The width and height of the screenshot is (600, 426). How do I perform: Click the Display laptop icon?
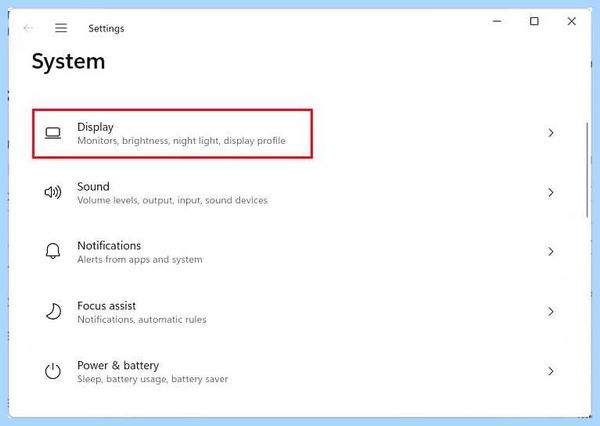point(53,133)
